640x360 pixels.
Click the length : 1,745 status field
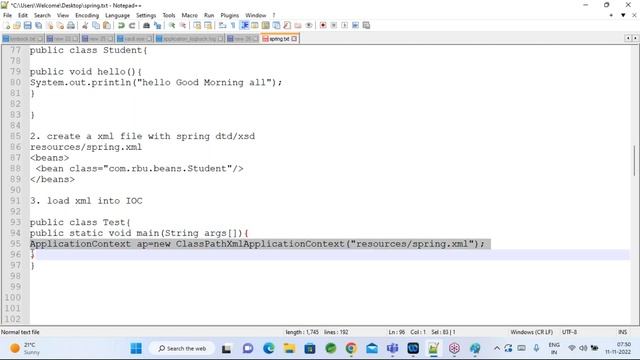pos(302,332)
